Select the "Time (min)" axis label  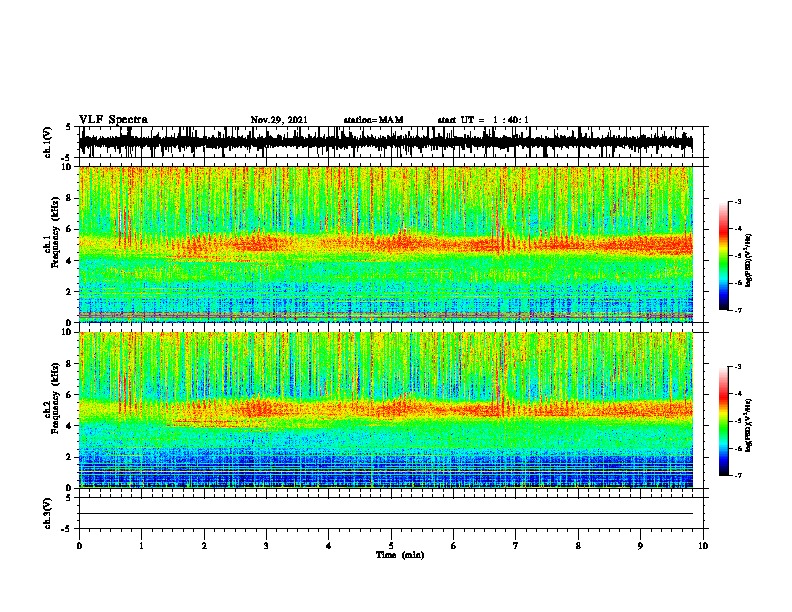tap(400, 555)
